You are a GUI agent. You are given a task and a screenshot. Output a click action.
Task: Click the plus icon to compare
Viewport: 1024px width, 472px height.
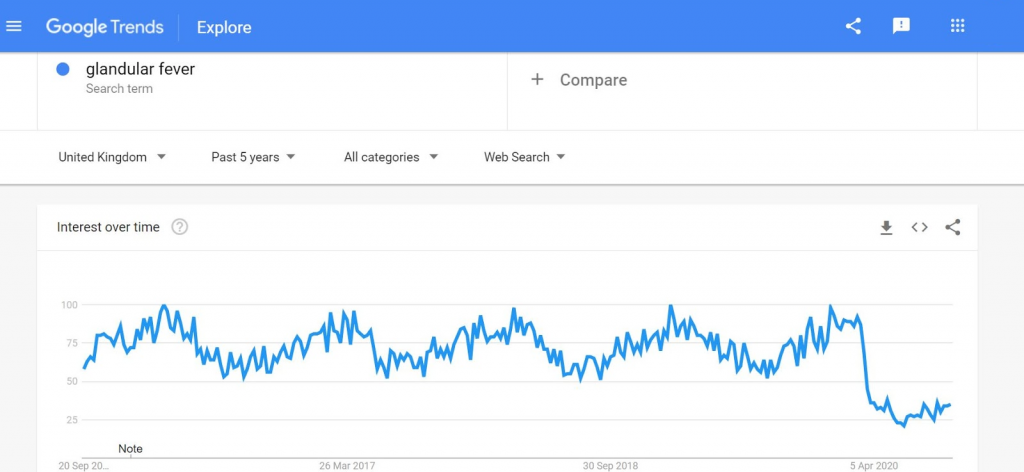(537, 80)
